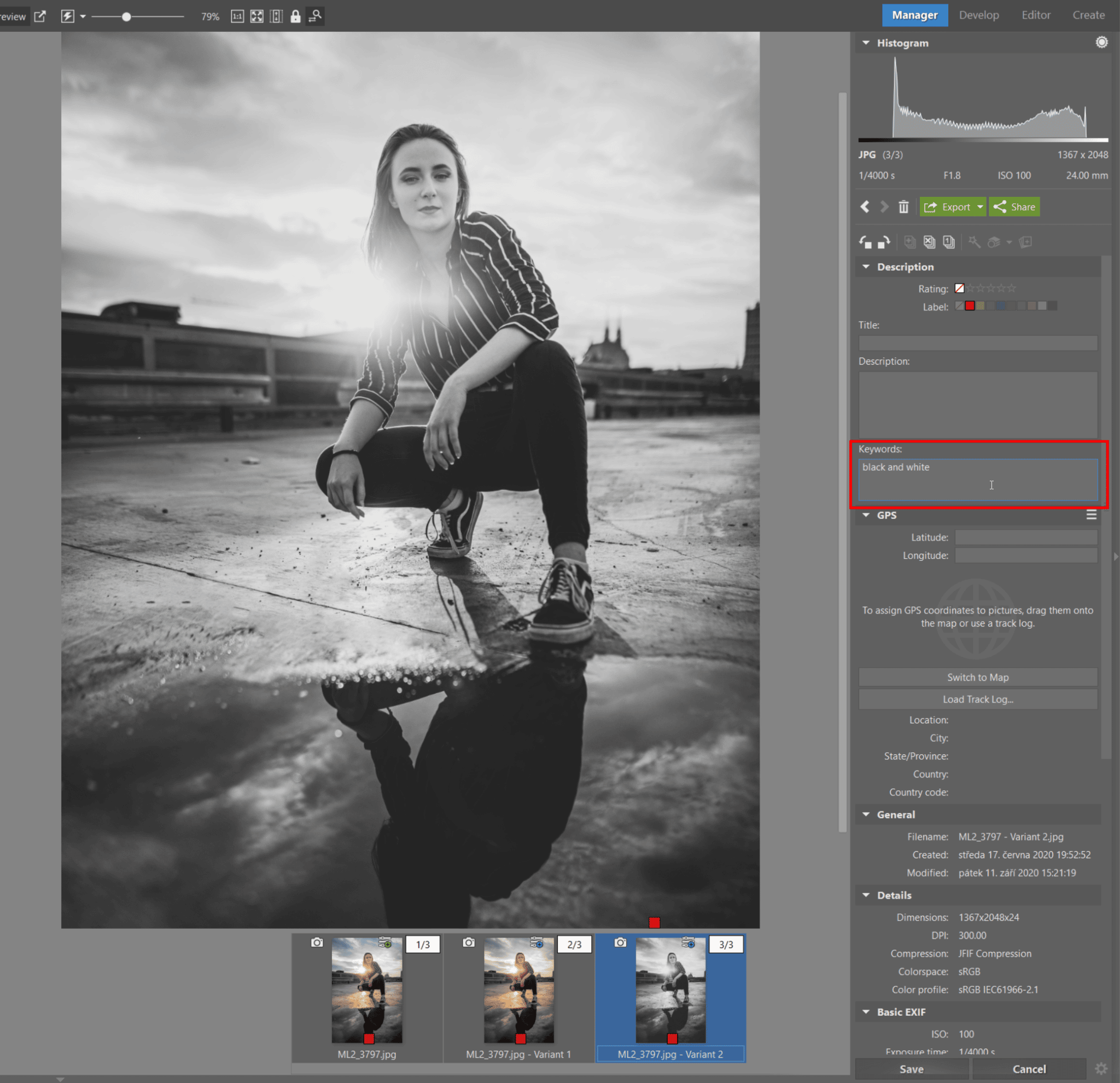Rotate the image counterclockwise
Image resolution: width=1120 pixels, height=1083 pixels.
[865, 242]
